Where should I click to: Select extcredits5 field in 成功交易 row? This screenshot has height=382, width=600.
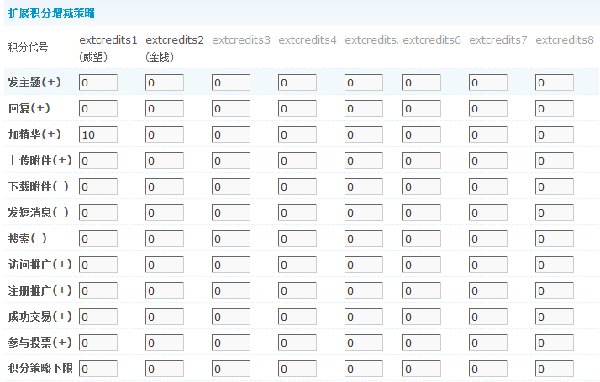pyautogui.click(x=364, y=317)
